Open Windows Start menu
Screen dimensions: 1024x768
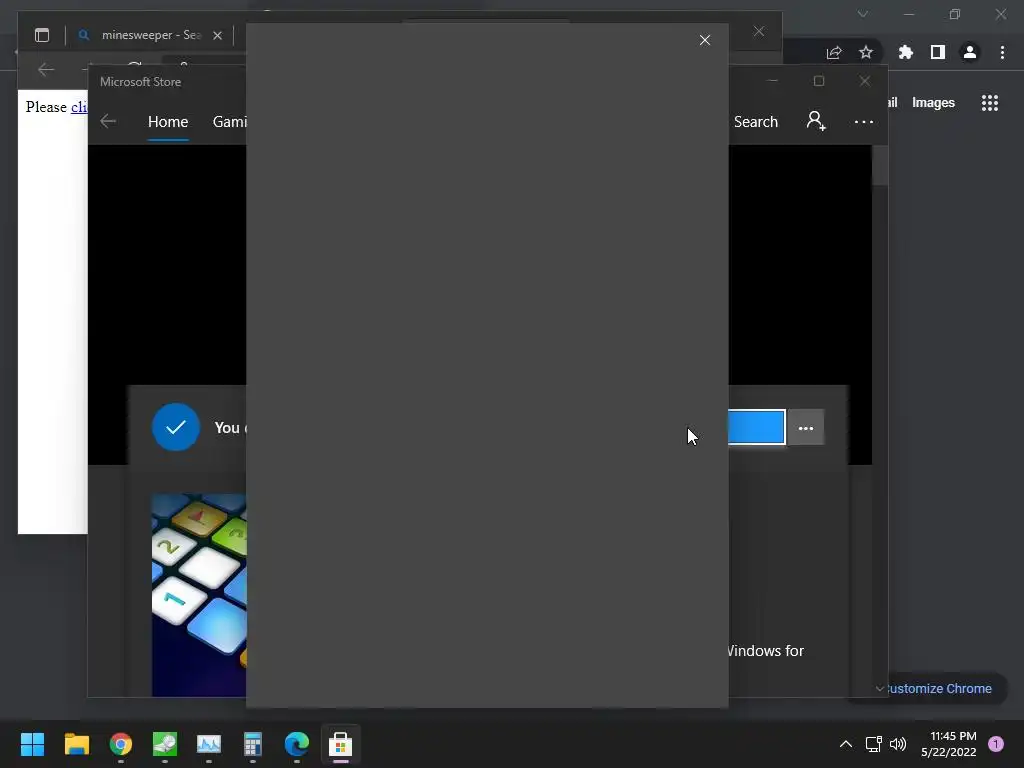tap(32, 744)
